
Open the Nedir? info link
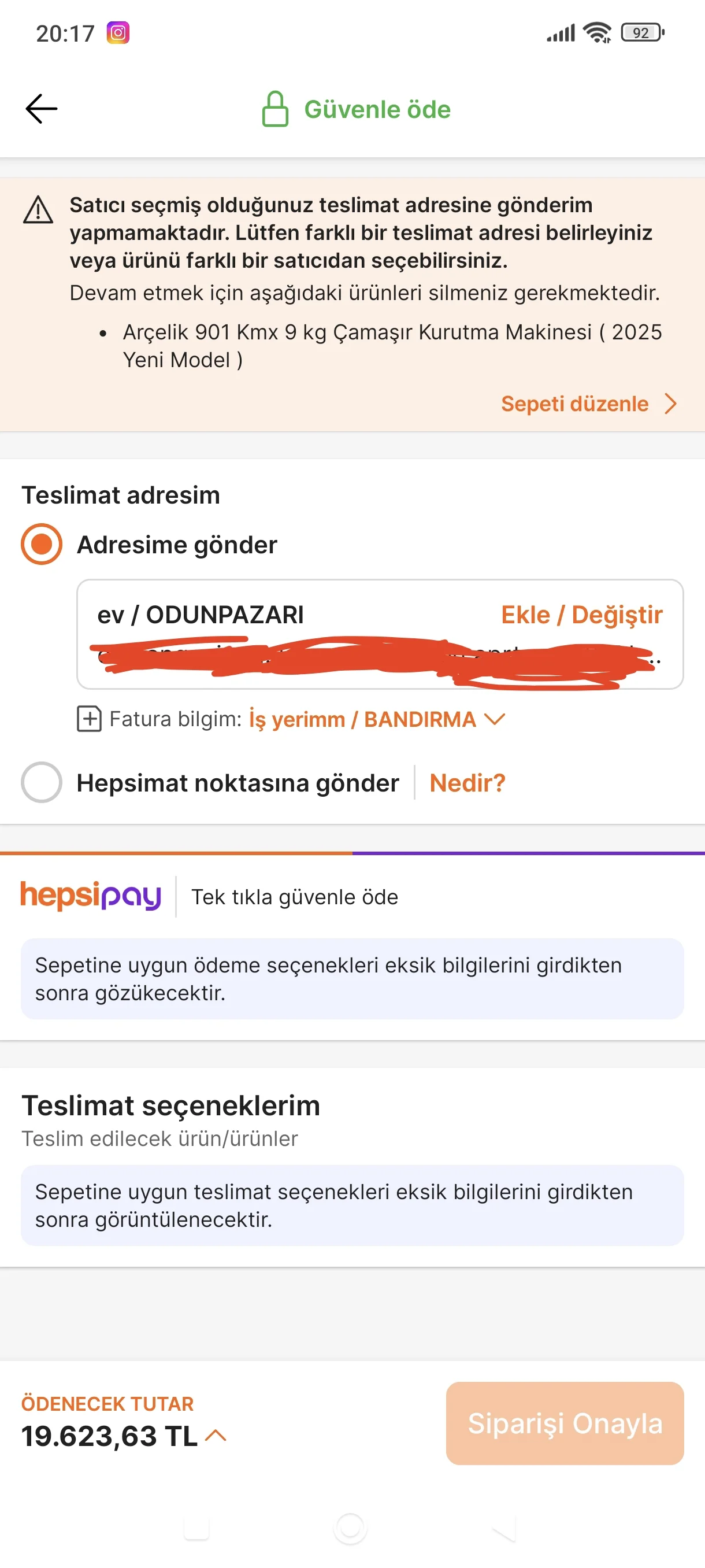click(x=467, y=783)
